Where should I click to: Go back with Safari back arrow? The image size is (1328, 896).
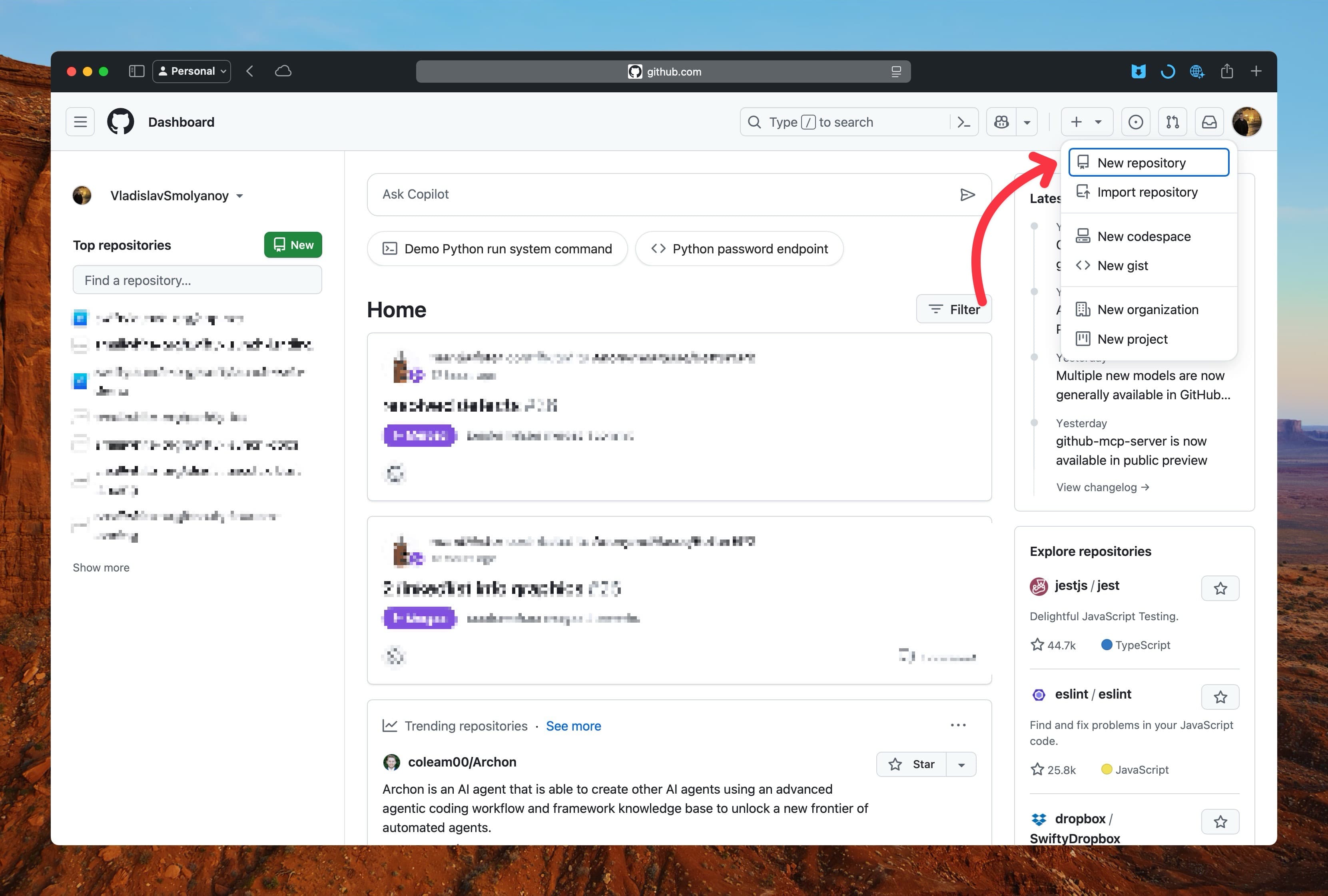(x=250, y=72)
